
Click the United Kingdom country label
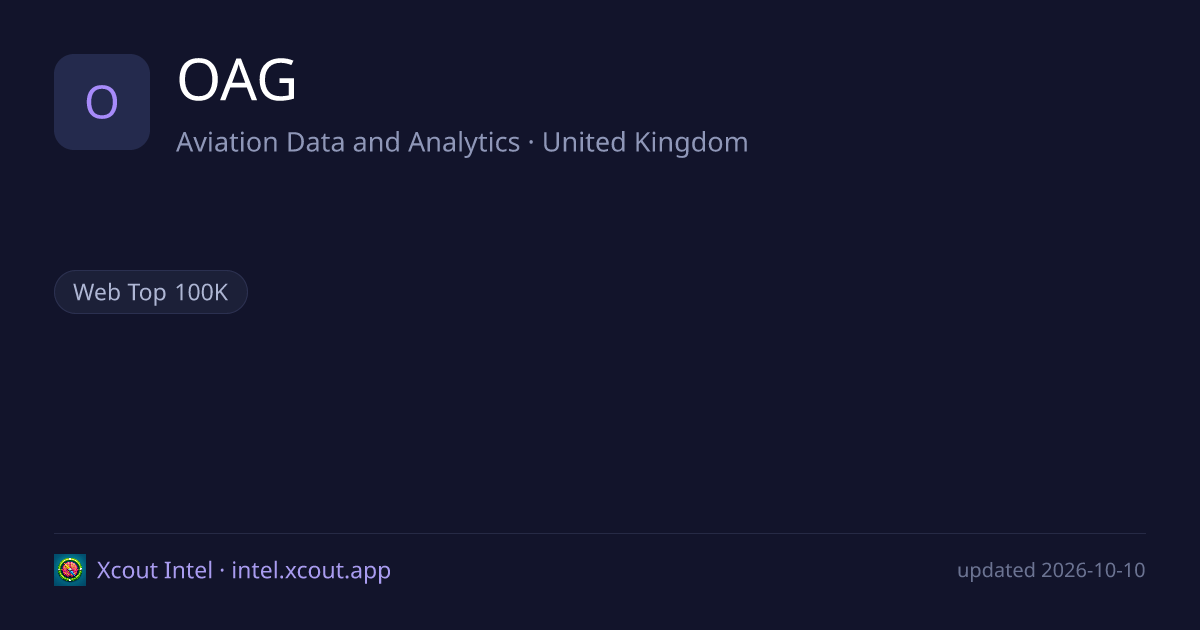[645, 142]
